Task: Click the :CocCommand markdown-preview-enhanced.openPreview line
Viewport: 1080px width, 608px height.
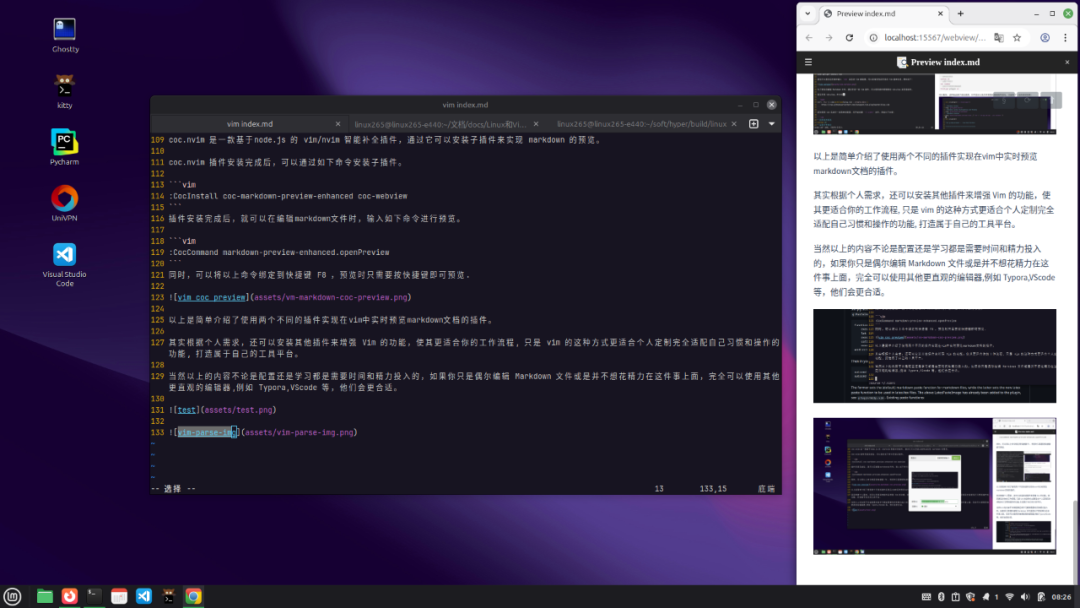Action: click(x=279, y=253)
